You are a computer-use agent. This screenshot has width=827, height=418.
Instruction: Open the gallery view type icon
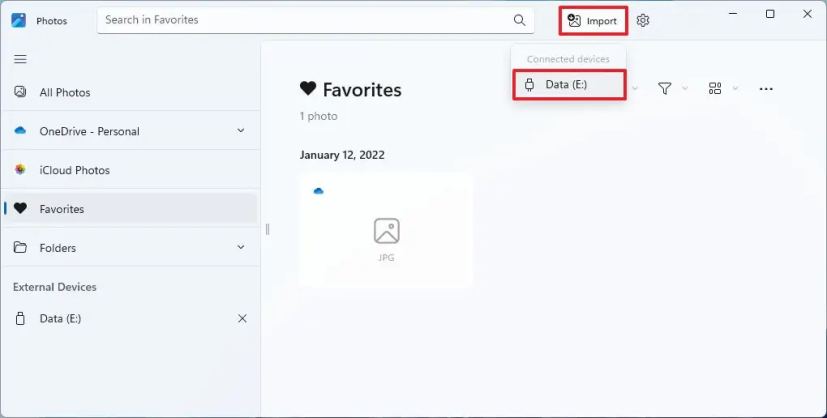click(x=715, y=89)
